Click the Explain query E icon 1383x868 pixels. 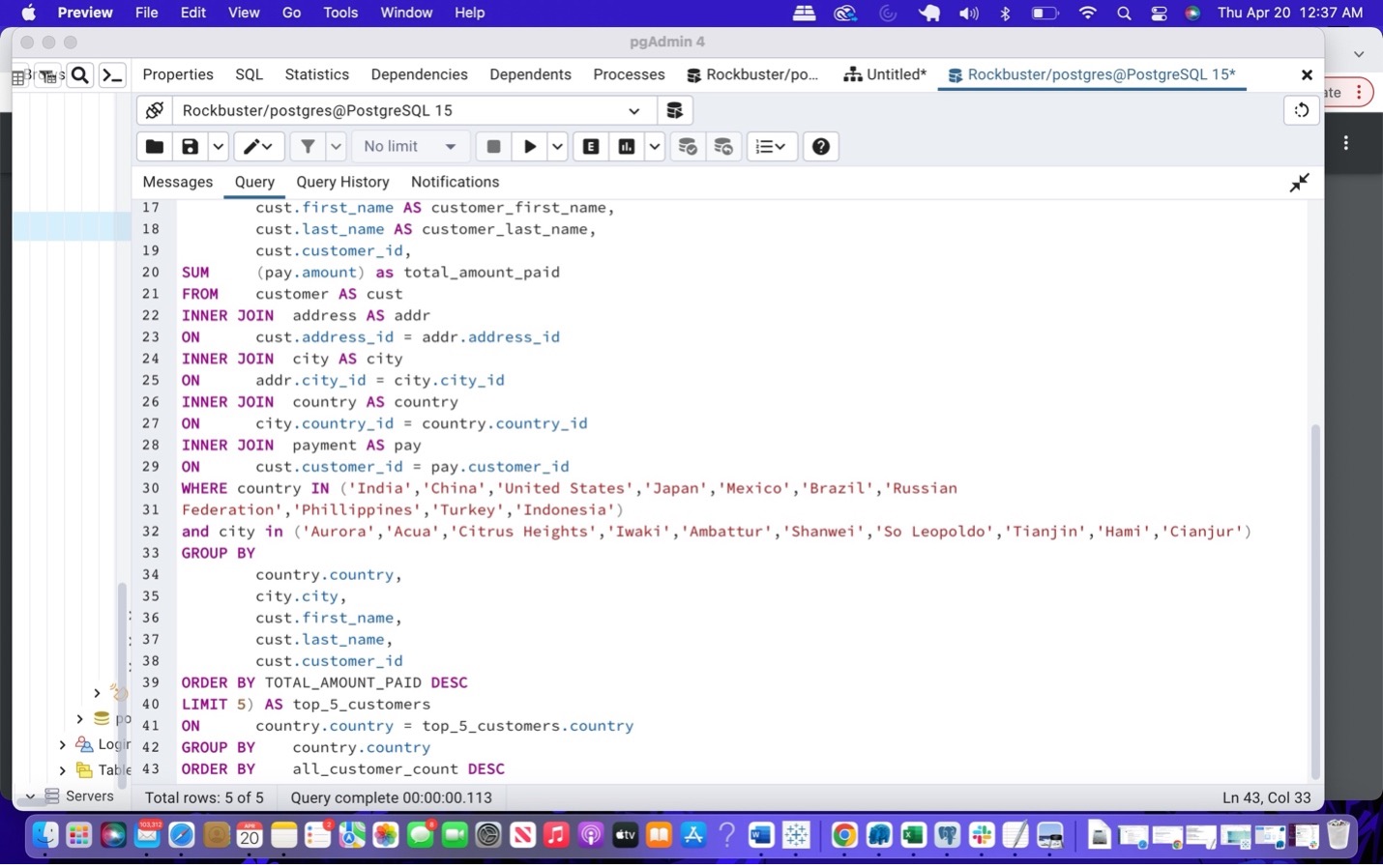[591, 147]
